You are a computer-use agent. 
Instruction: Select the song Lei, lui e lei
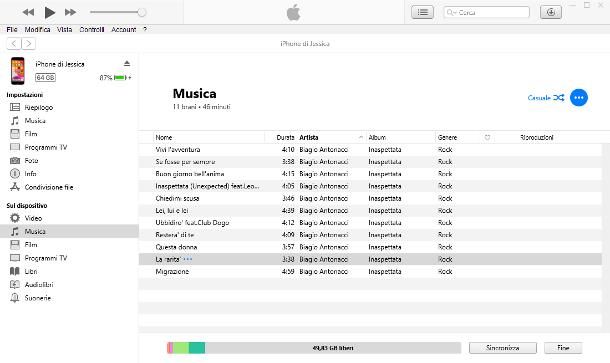370,210
